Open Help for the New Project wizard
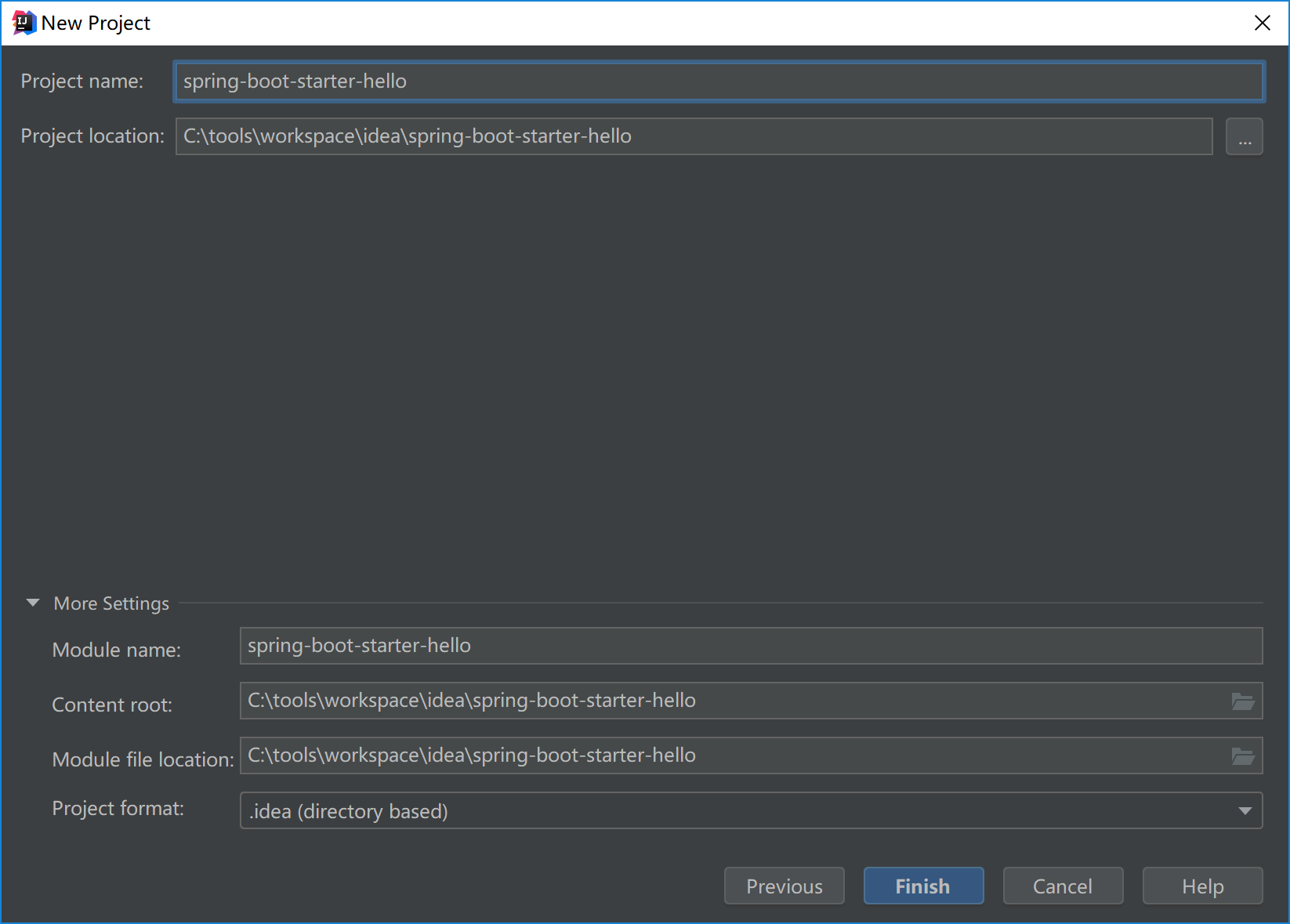 (1202, 886)
